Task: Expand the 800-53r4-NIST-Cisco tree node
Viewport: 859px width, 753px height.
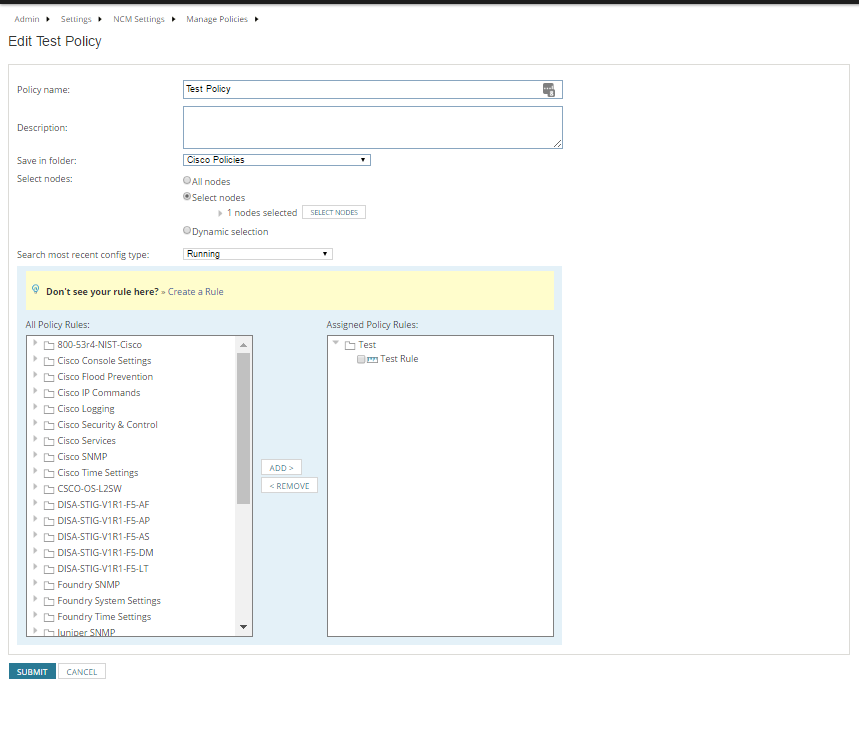Action: (35, 343)
